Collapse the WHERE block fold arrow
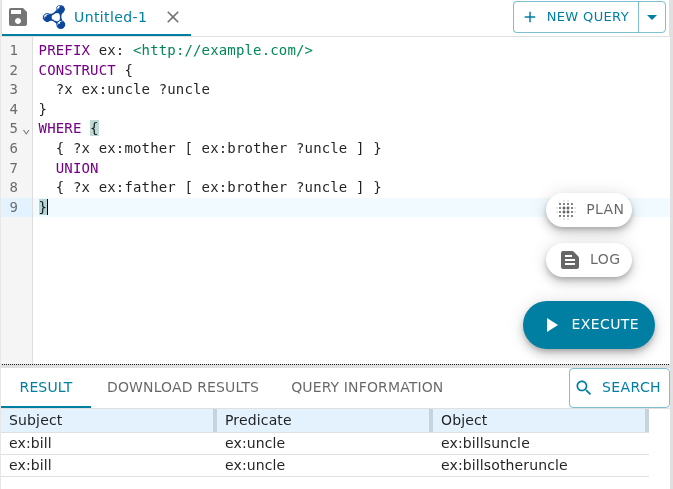 (26, 132)
